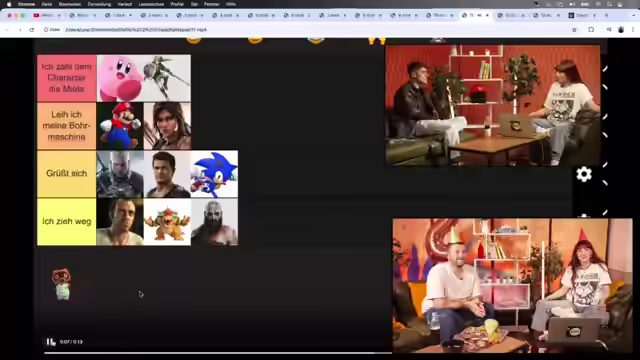Go forward to the next page
Image resolution: width=640 pixels, height=360 pixels.
[x=20, y=30]
